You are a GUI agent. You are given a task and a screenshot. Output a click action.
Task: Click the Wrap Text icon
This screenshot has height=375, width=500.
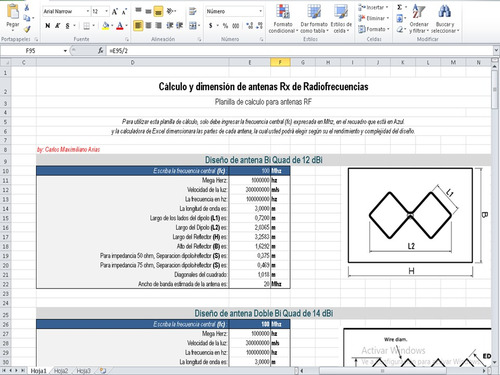(x=192, y=11)
